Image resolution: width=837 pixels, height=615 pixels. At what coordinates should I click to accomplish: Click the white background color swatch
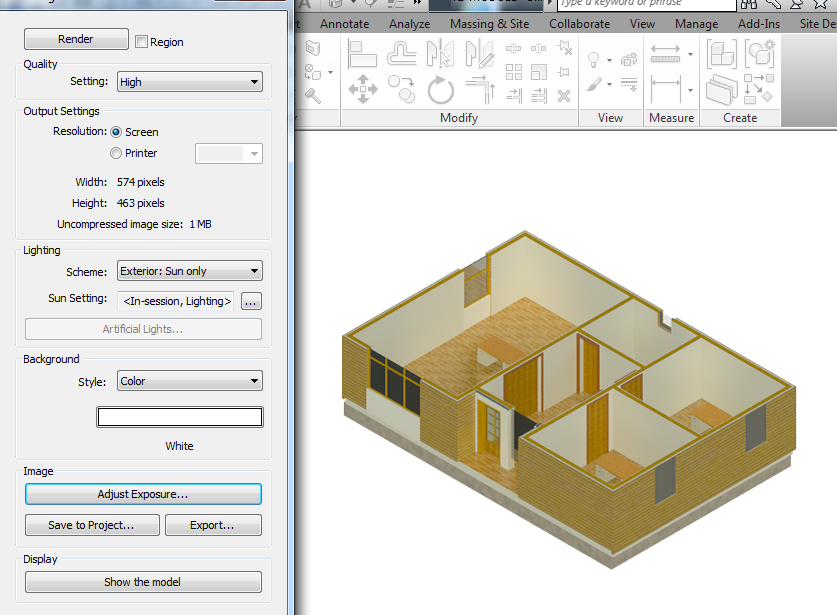coord(180,418)
